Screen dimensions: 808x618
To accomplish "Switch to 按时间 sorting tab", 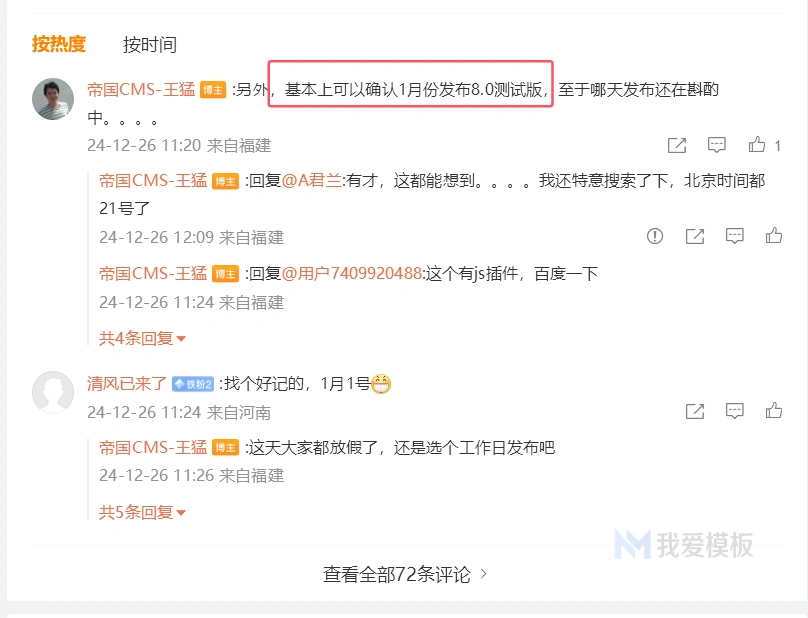I will (x=149, y=45).
